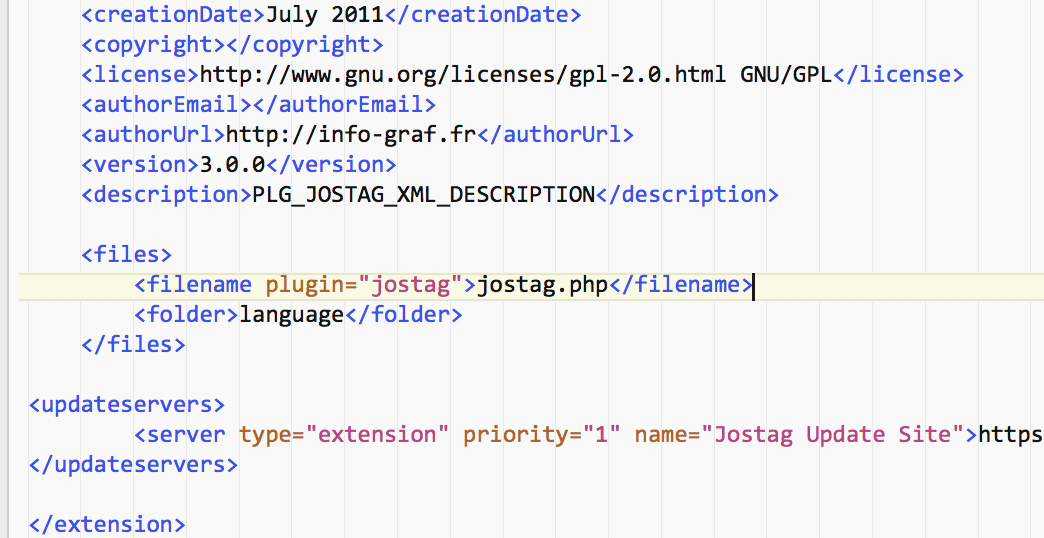Click the closing </version> tag
The width and height of the screenshot is (1044, 538).
click(x=331, y=164)
